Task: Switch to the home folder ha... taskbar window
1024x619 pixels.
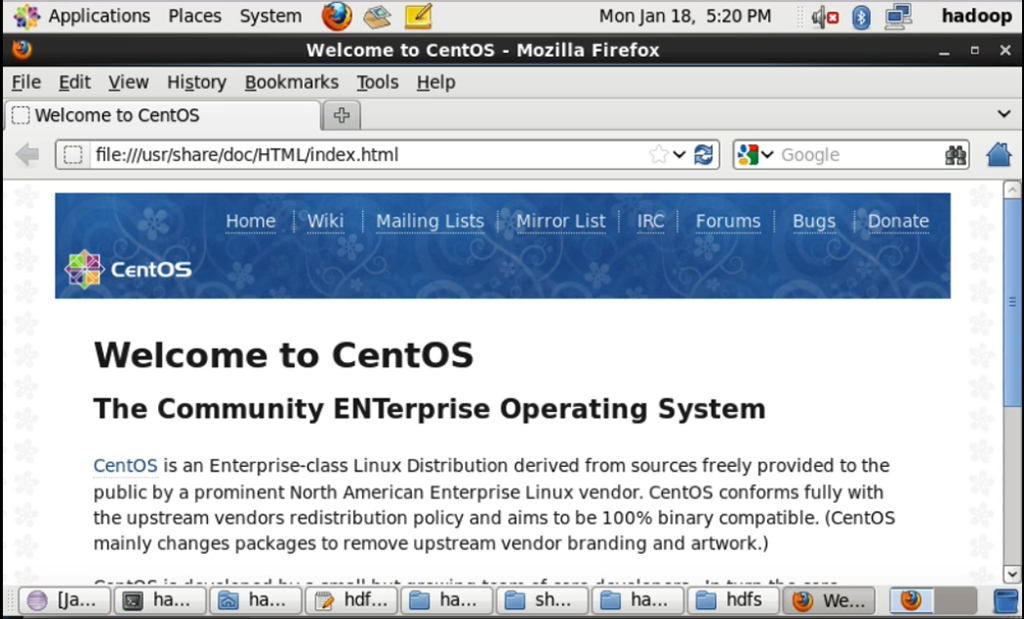Action: (256, 600)
